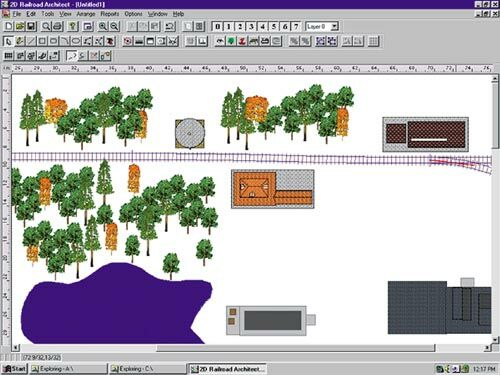500x375 pixels.
Task: Open the View menu
Action: pos(65,14)
